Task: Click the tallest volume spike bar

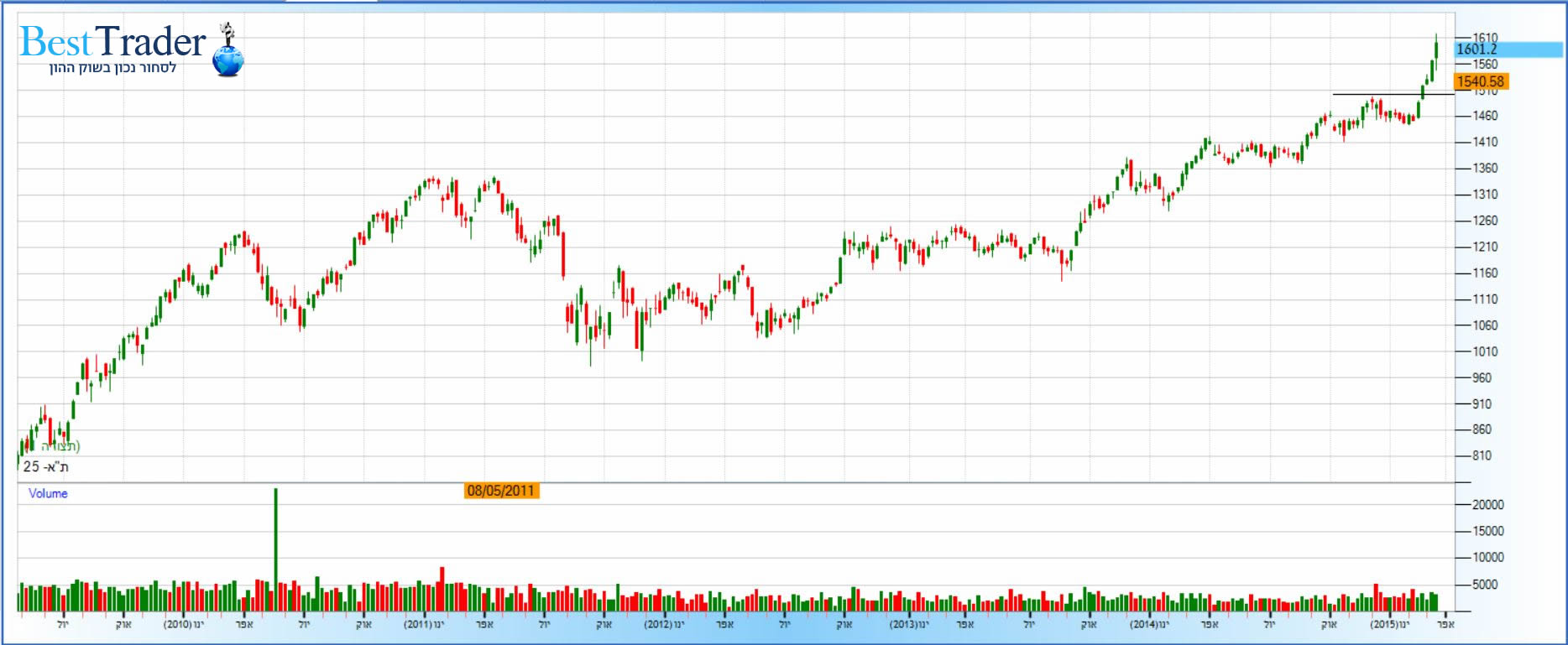Action: (275, 545)
